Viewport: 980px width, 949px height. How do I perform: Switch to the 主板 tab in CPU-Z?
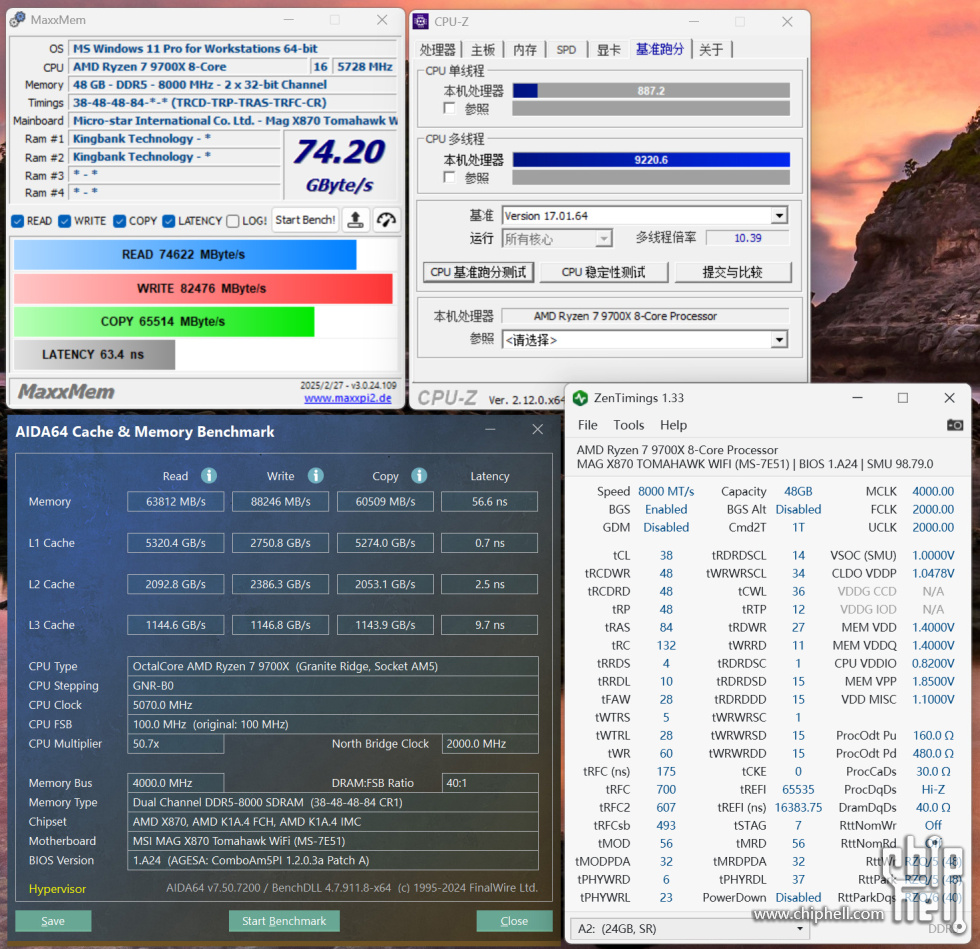pyautogui.click(x=482, y=49)
